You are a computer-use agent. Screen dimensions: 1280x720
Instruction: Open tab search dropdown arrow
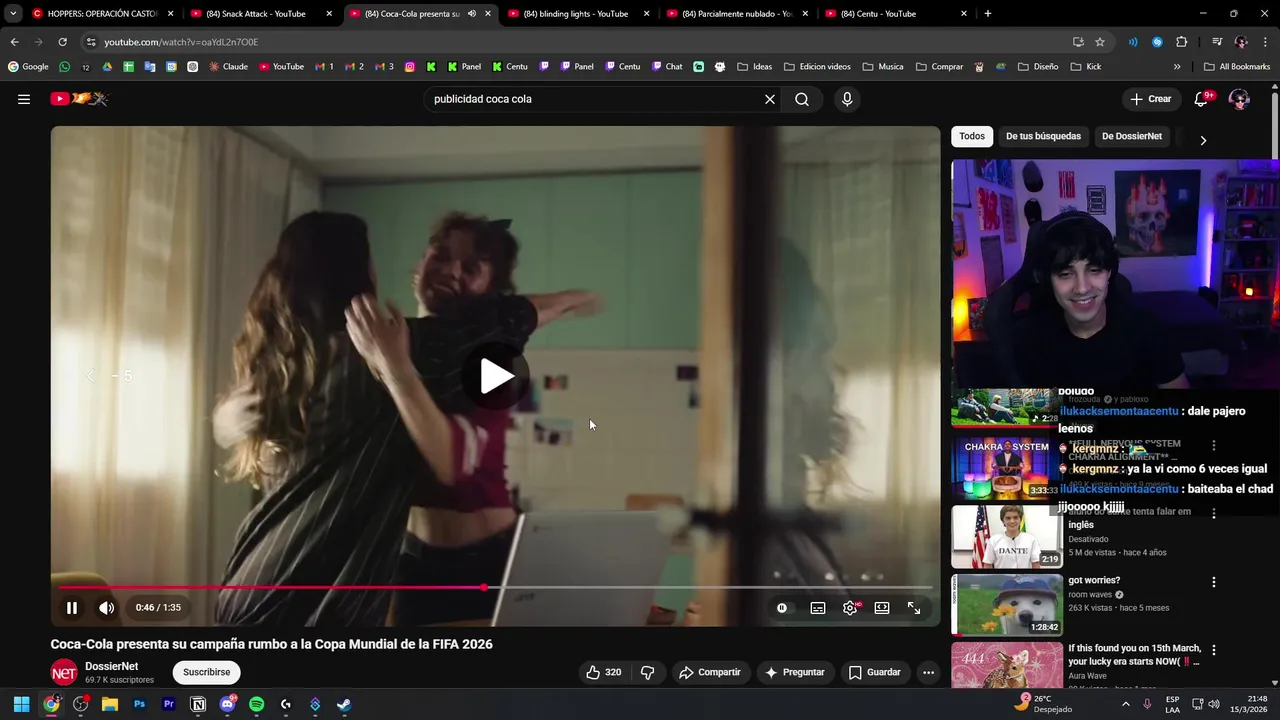pyautogui.click(x=13, y=14)
